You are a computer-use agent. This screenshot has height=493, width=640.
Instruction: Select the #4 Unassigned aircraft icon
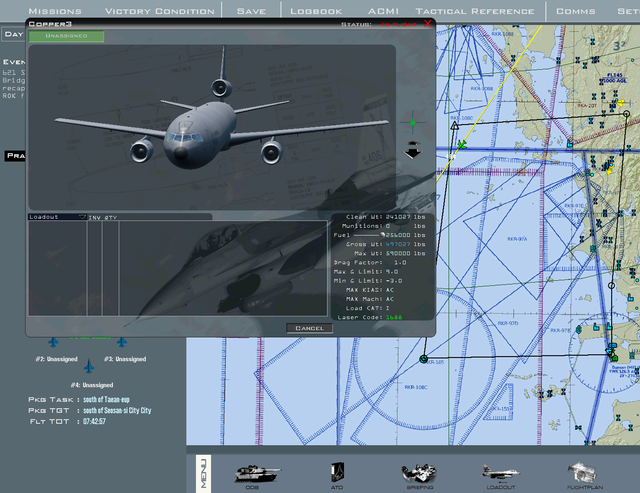[89, 366]
